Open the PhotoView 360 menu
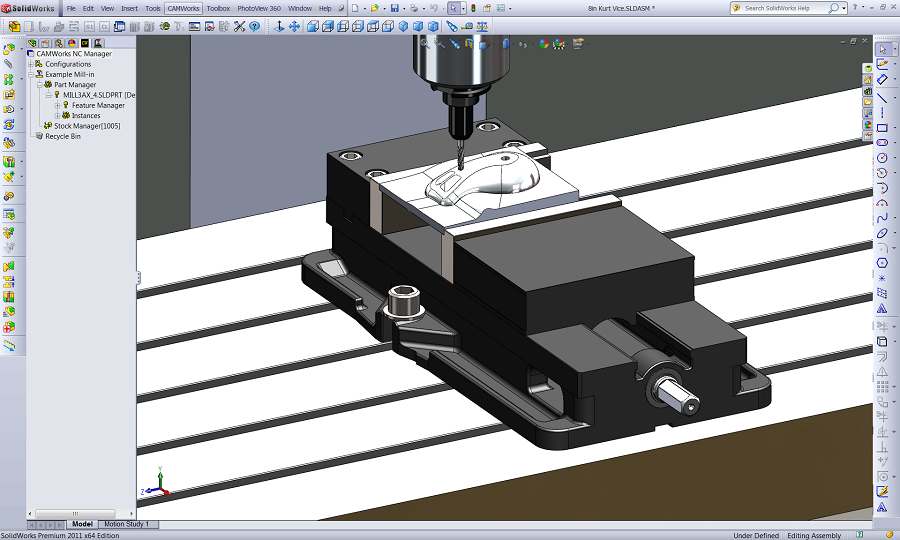This screenshot has height=540, width=900. (258, 8)
